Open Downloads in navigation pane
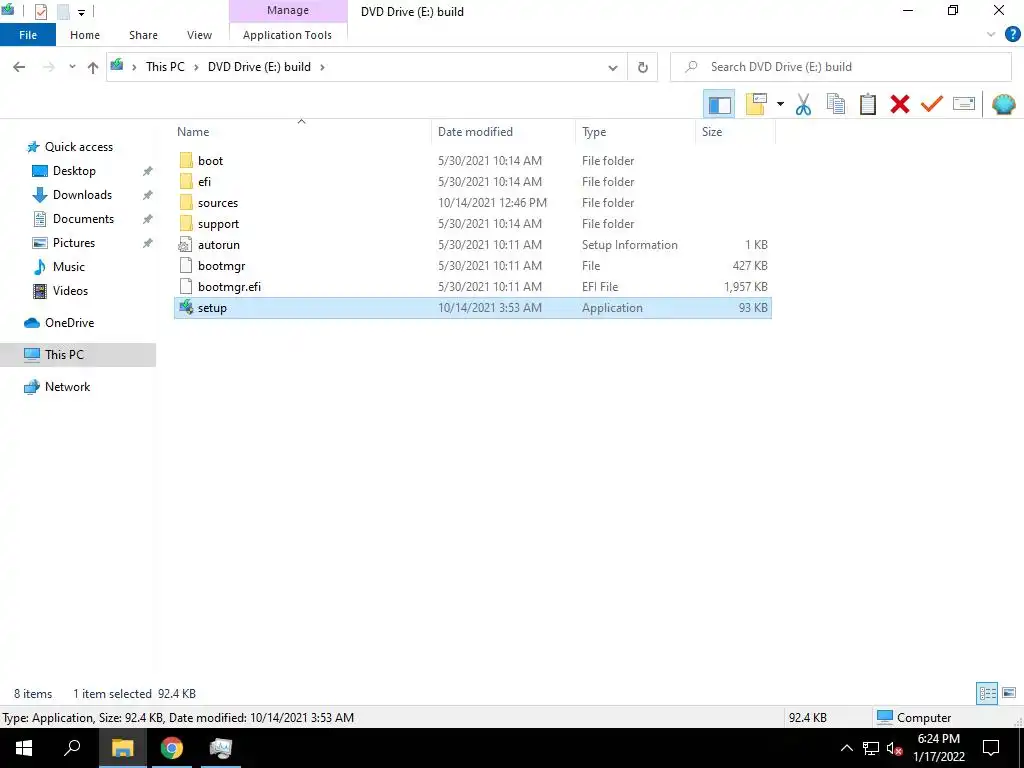 pyautogui.click(x=82, y=195)
